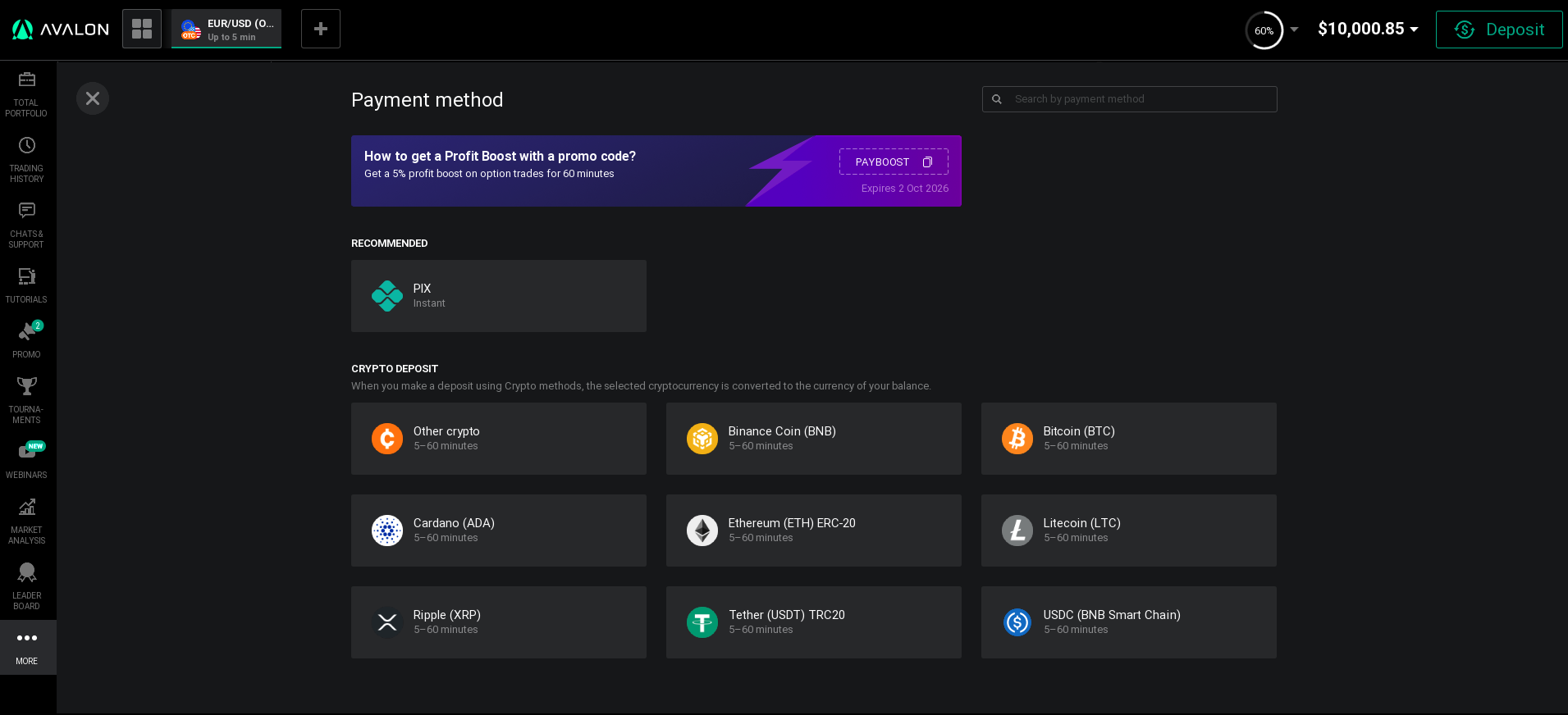
Task: Copy the PAYBOOST promo code
Action: coord(927,162)
